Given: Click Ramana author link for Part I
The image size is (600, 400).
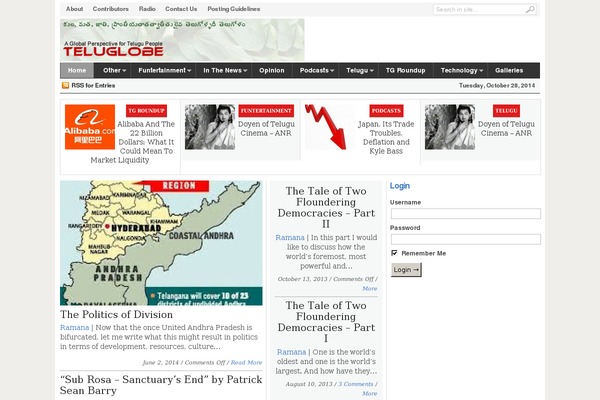Looking at the screenshot, I should tap(291, 352).
